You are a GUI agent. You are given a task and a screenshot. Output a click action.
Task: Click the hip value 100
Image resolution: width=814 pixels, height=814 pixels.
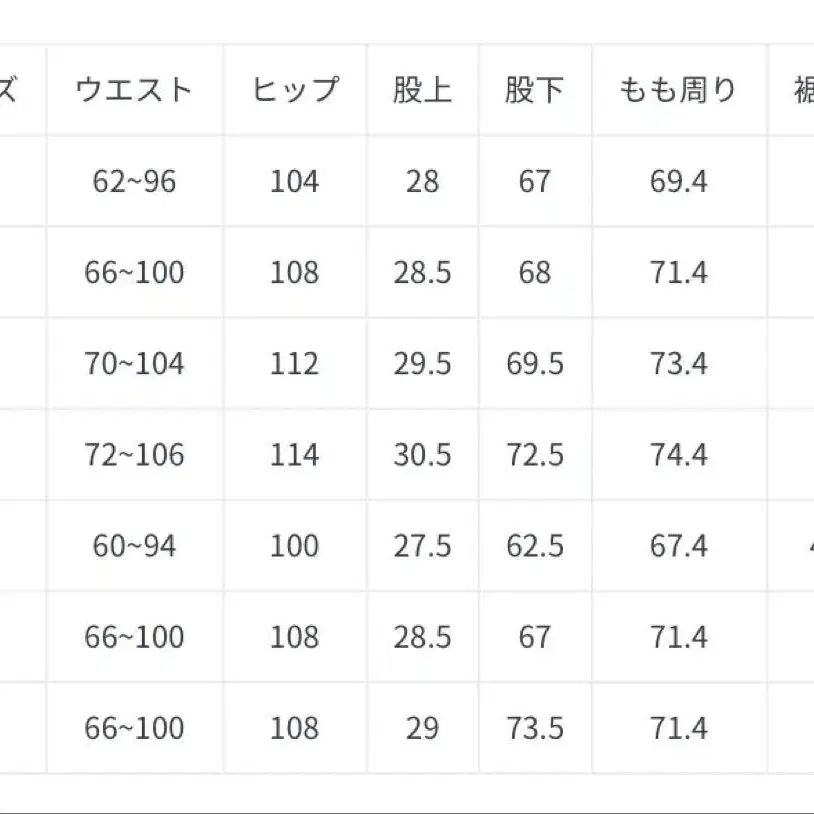pyautogui.click(x=294, y=546)
